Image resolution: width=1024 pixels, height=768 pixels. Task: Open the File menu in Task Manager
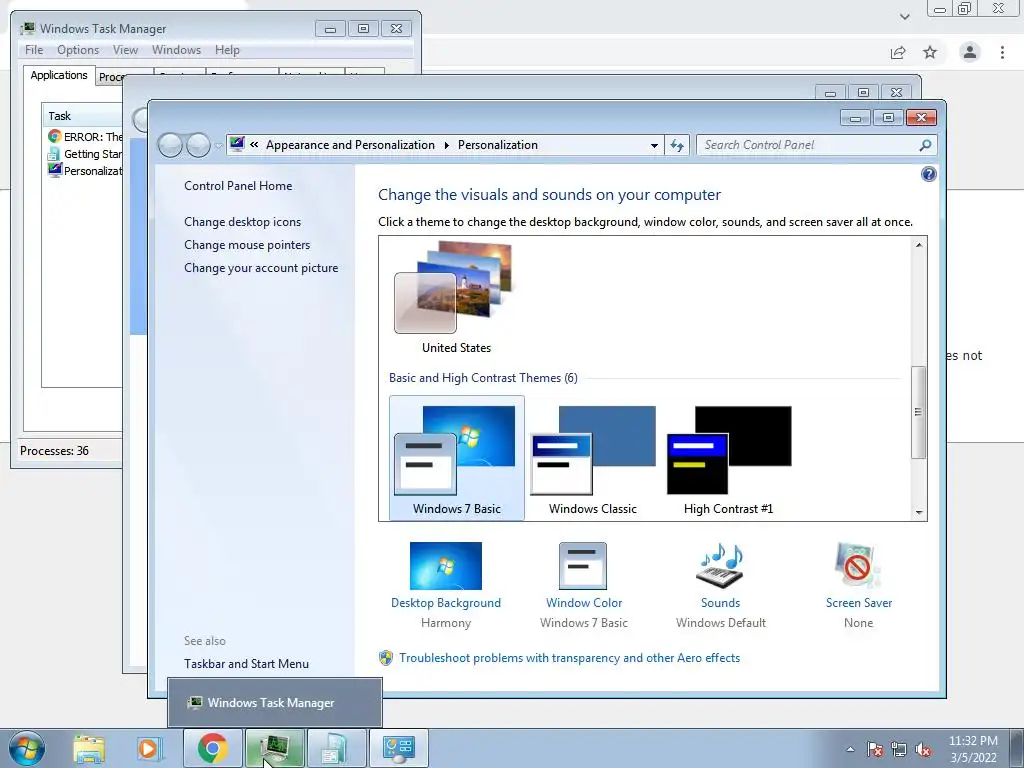point(34,50)
